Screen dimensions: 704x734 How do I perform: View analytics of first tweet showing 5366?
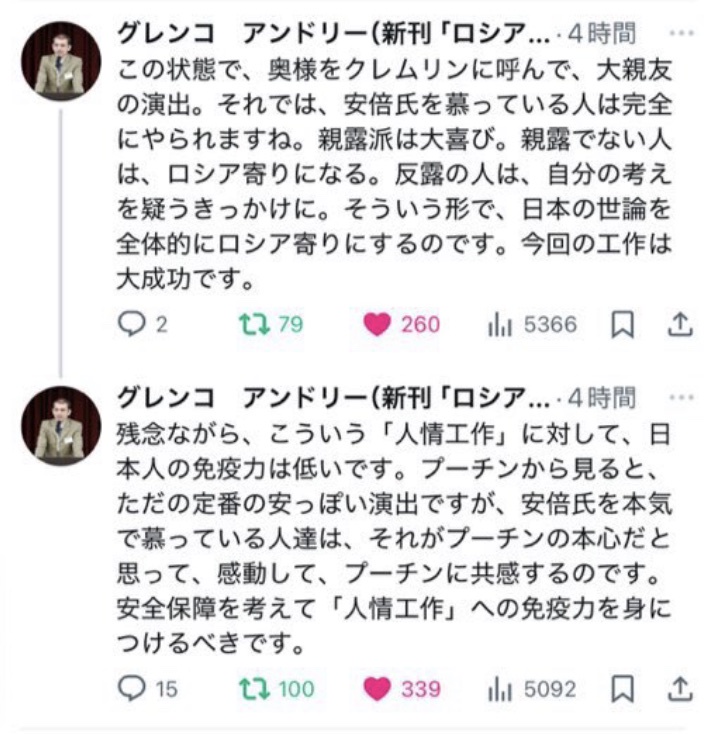497,325
